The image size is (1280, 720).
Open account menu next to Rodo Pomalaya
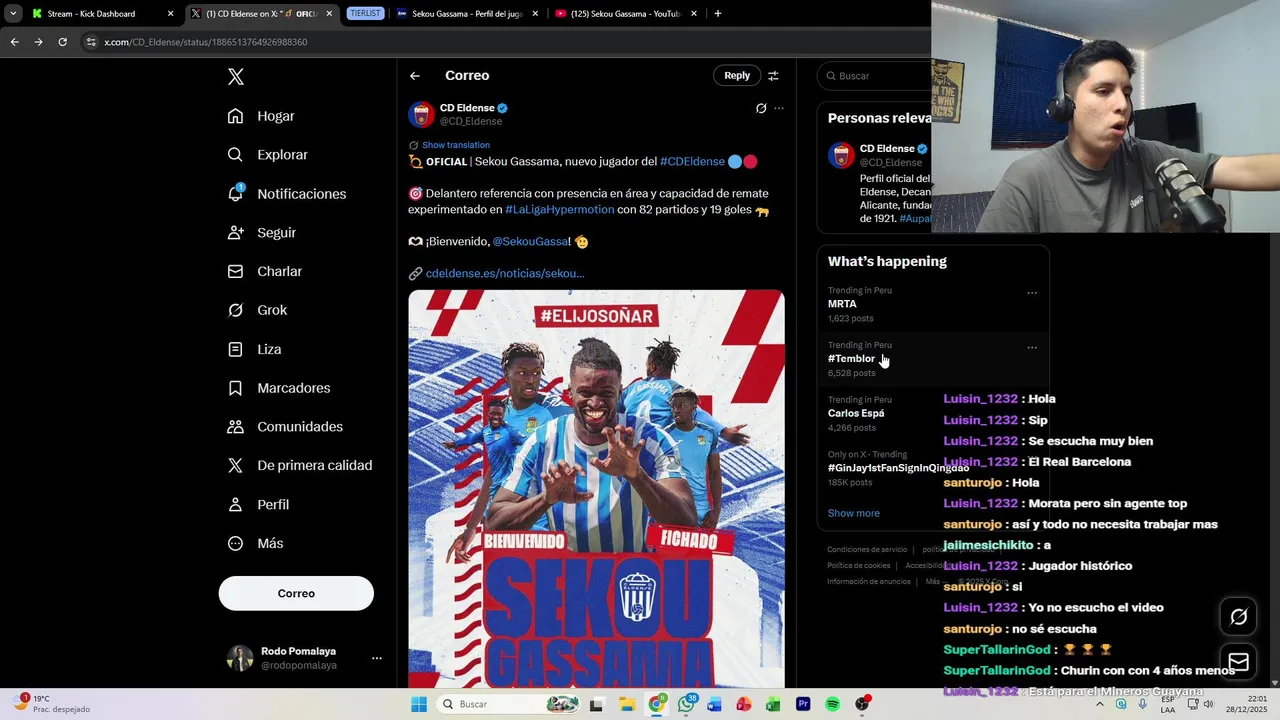377,658
